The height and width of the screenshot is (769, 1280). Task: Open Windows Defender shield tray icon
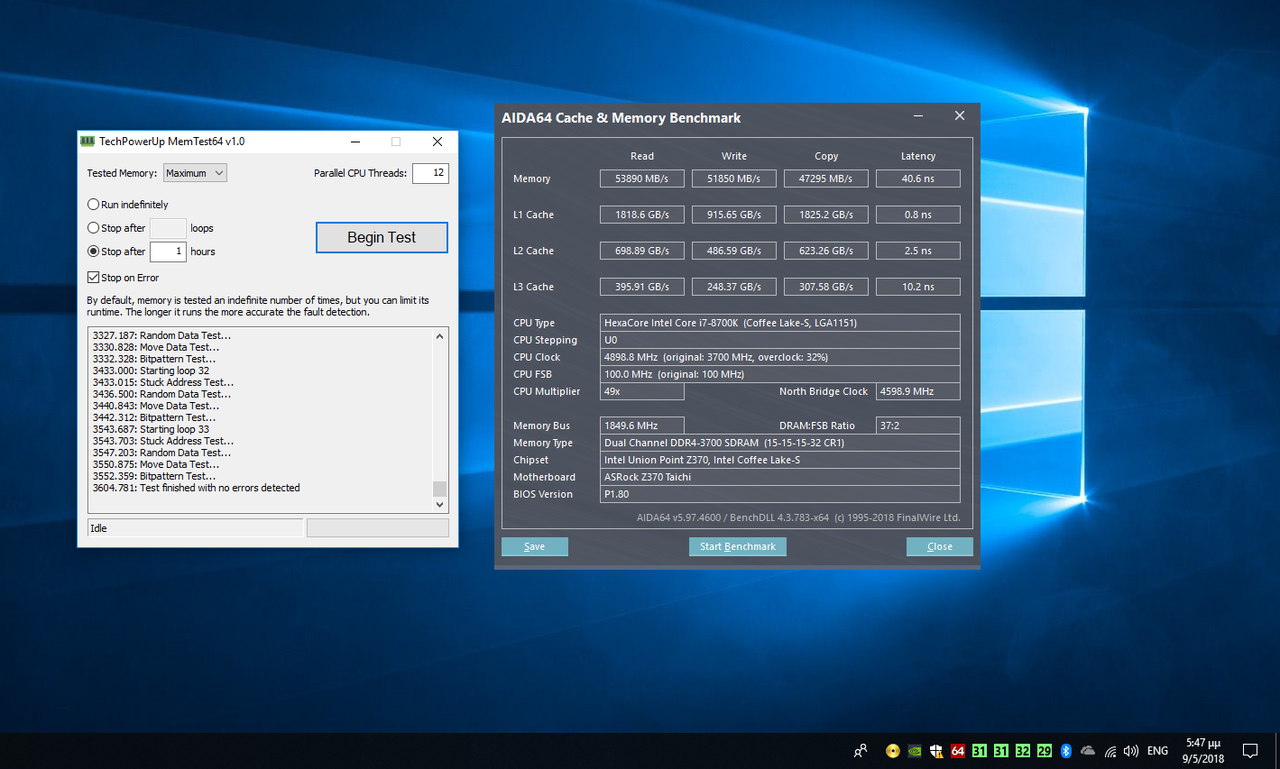937,751
